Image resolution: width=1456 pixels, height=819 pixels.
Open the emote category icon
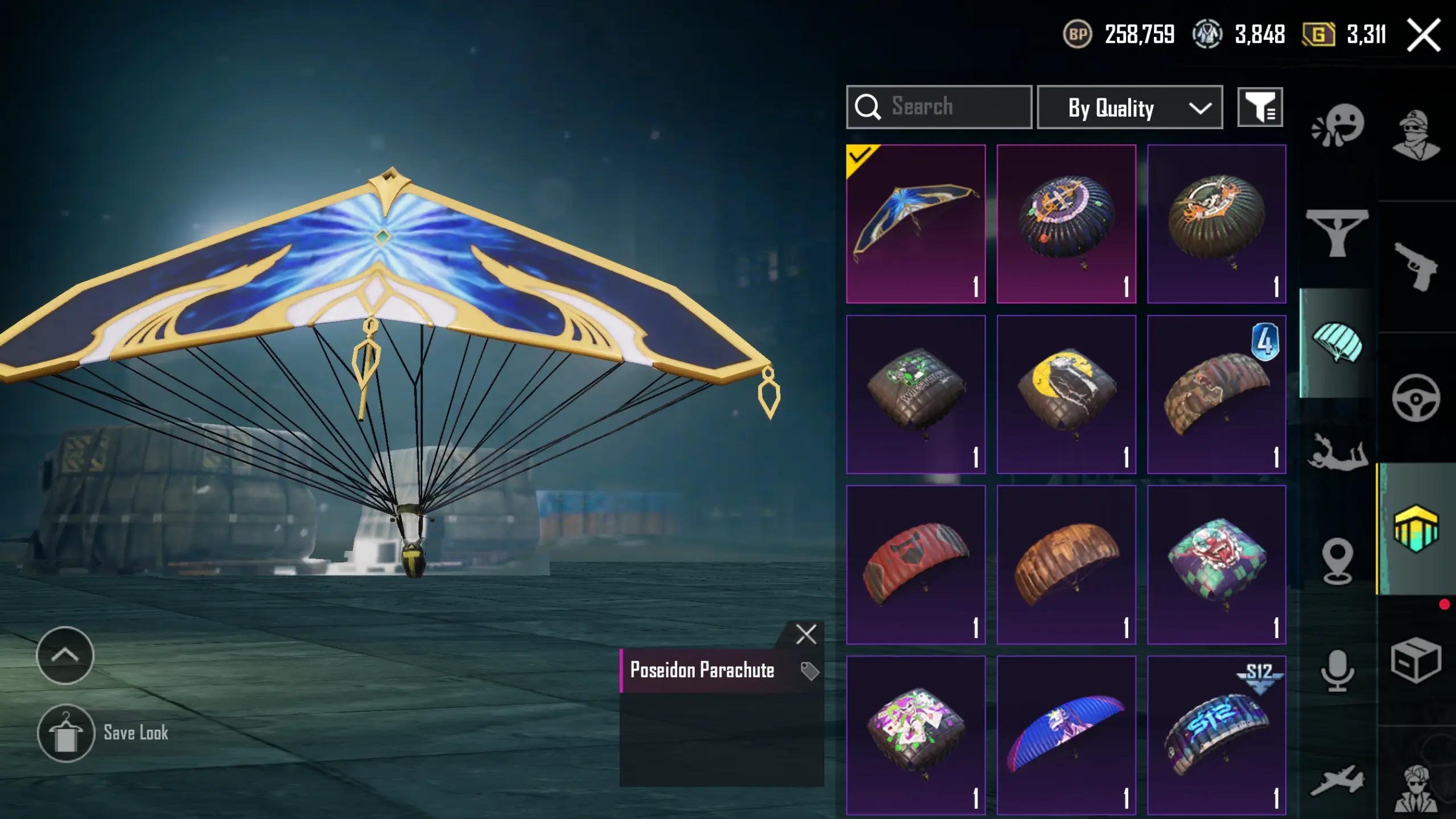[x=1338, y=125]
